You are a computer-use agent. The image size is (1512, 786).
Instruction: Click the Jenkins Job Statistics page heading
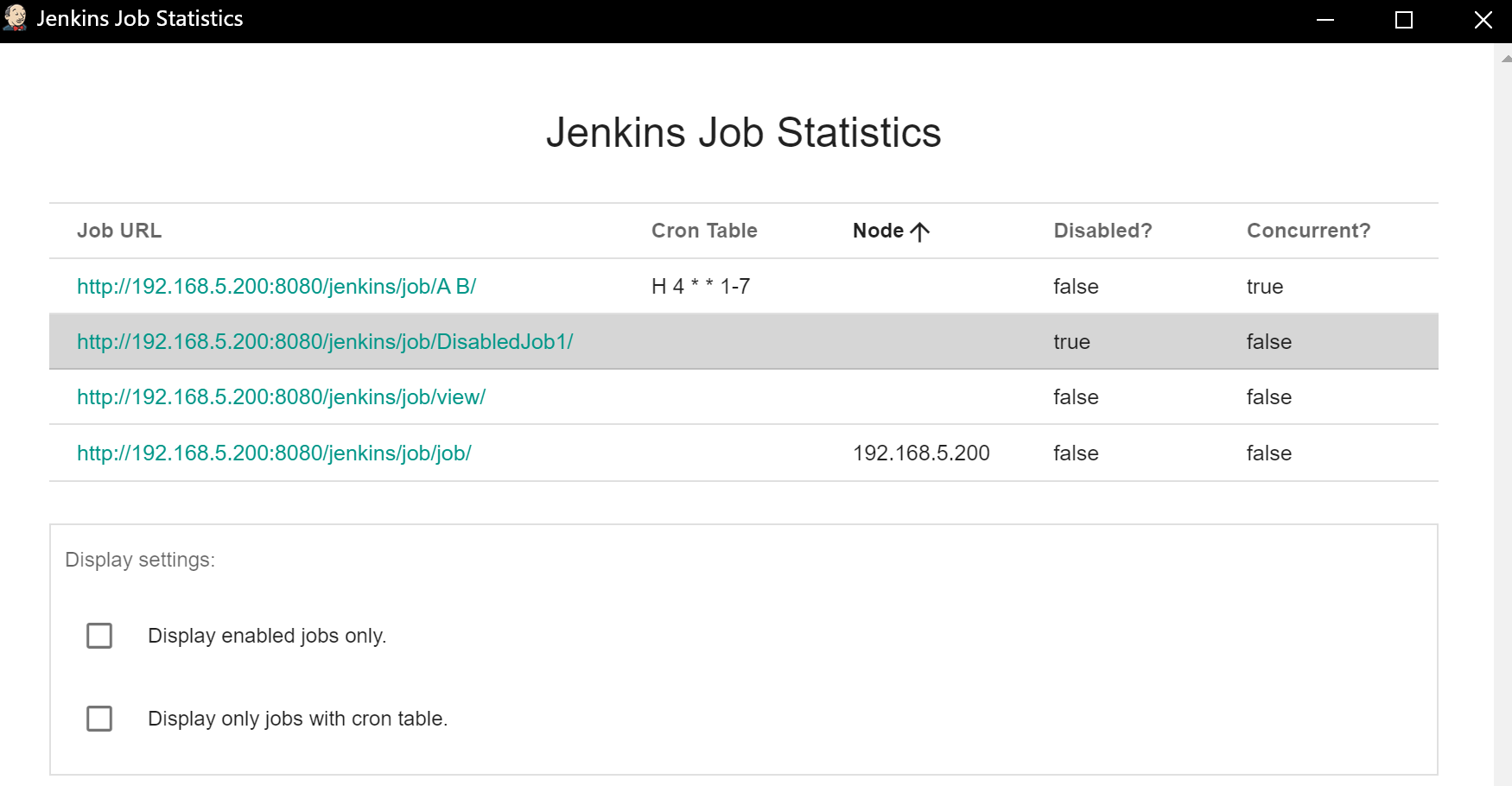click(x=743, y=133)
